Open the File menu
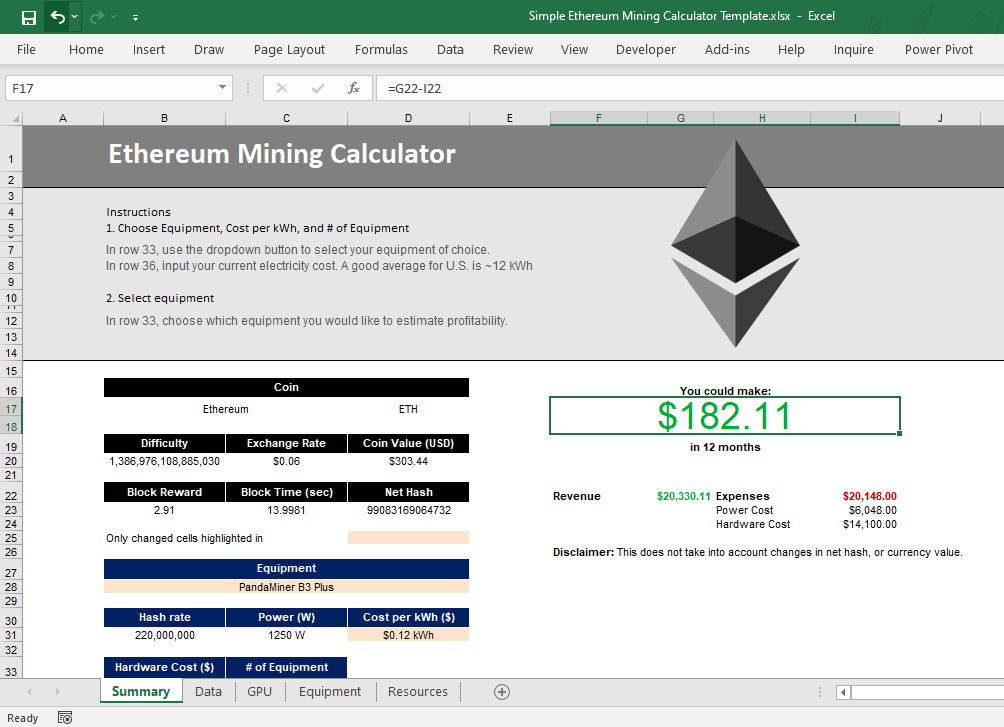Image resolution: width=1004 pixels, height=727 pixels. click(26, 49)
